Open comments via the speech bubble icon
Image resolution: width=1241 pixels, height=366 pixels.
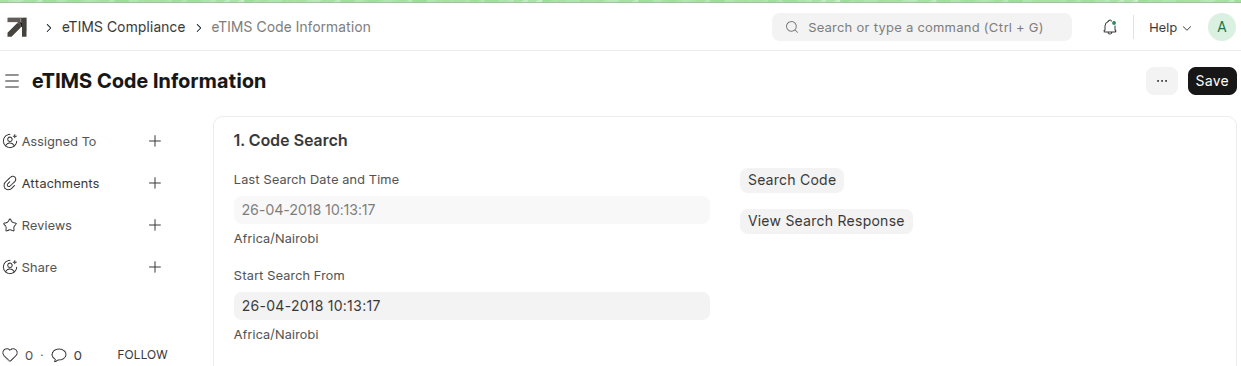click(59, 355)
